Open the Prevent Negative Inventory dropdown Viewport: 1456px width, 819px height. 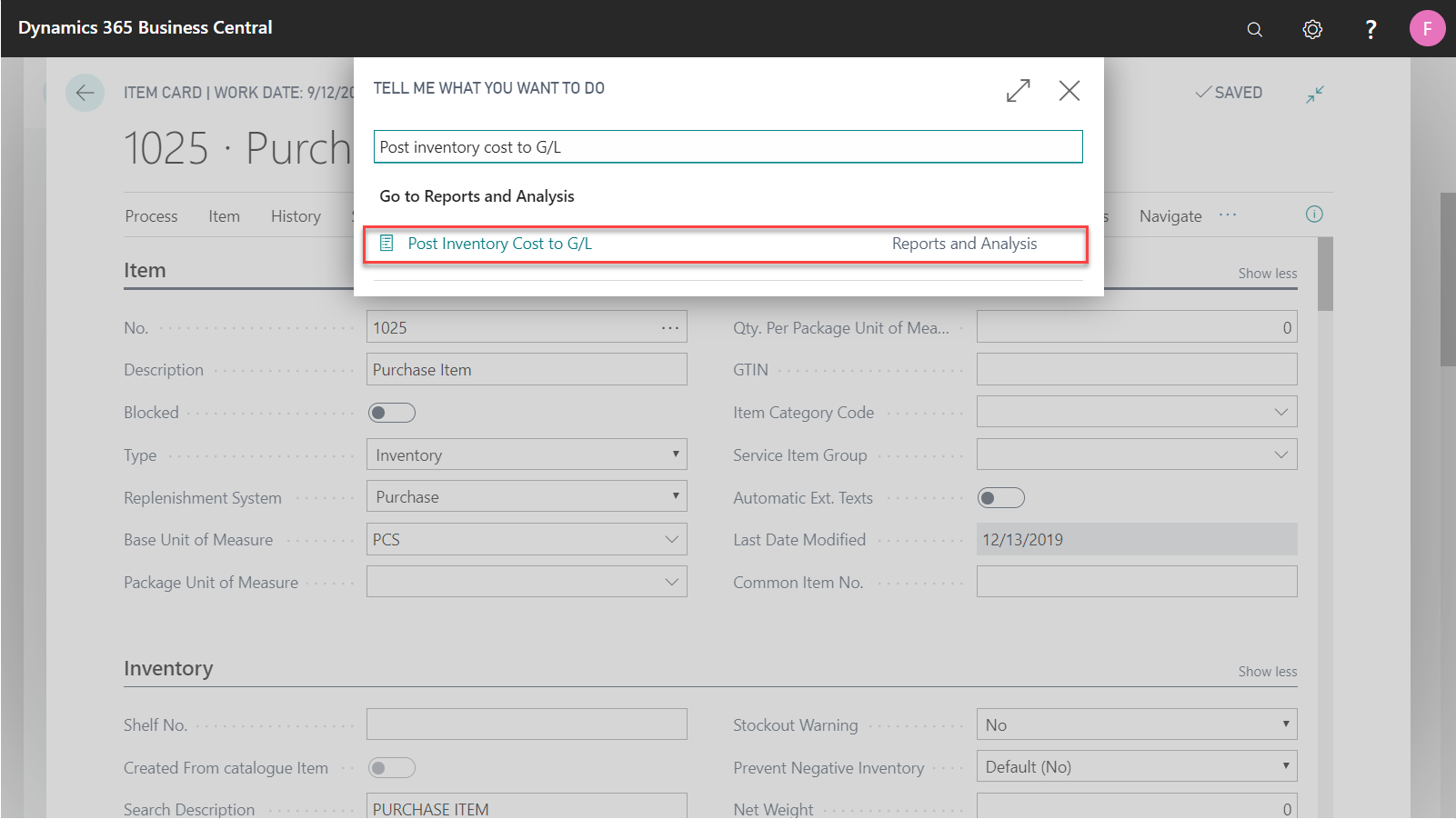click(x=1137, y=766)
